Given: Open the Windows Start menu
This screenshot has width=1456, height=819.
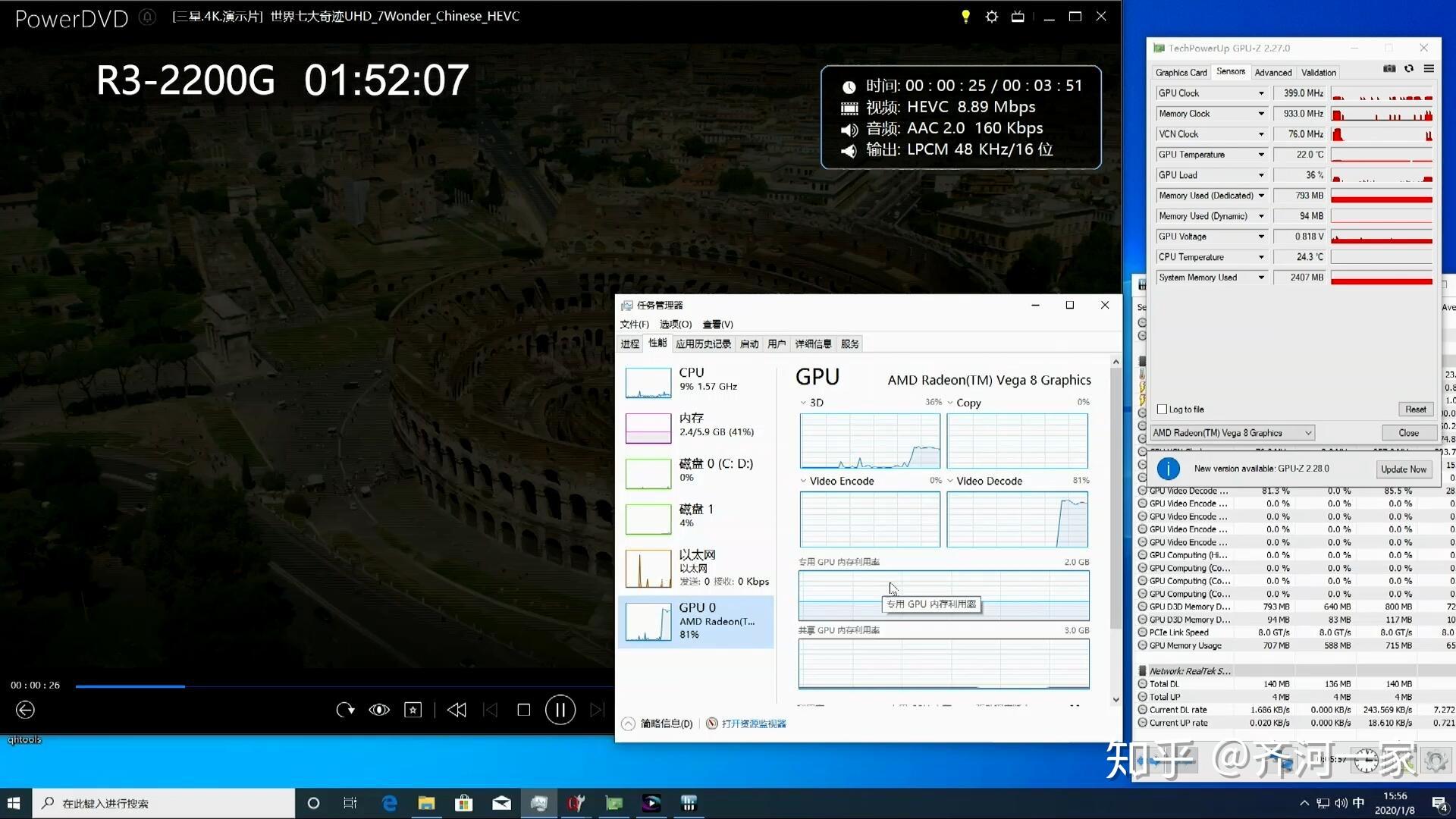Looking at the screenshot, I should tap(14, 803).
